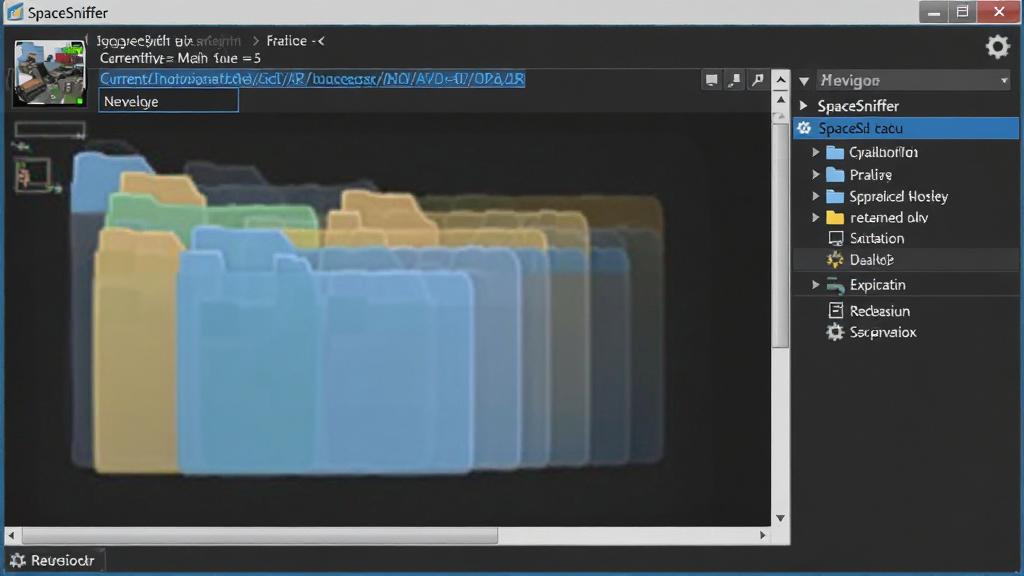Click the horizontal scrollbar left arrow
This screenshot has height=576, width=1024.
(11, 536)
